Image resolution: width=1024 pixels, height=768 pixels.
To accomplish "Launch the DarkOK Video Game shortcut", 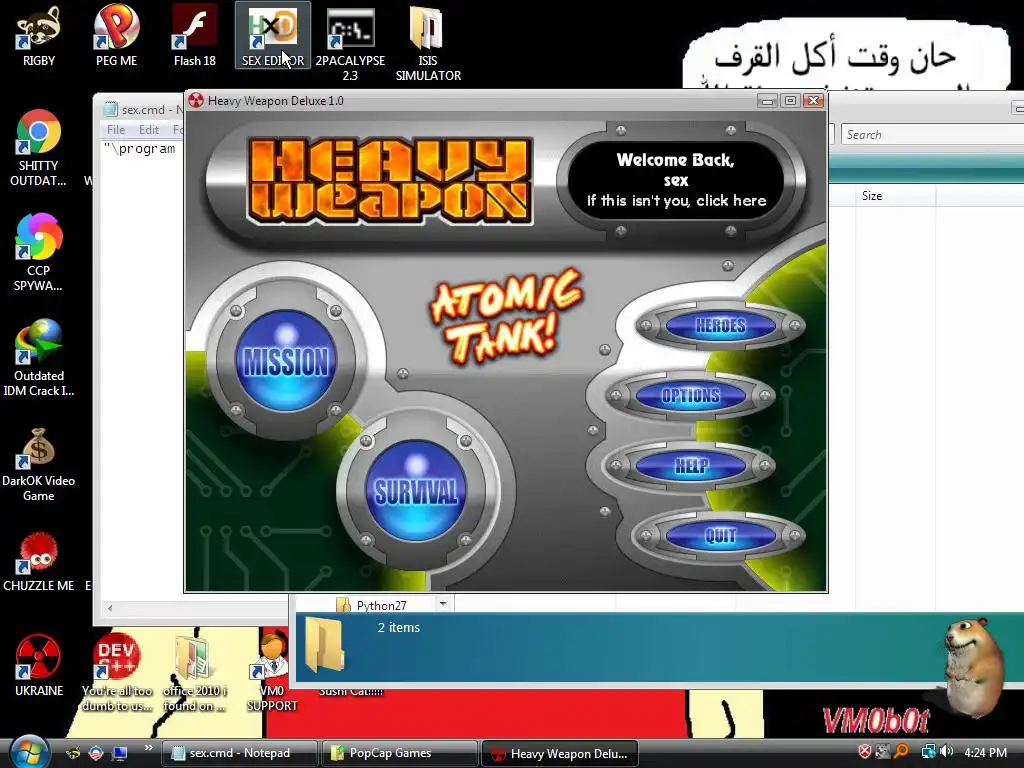I will [x=39, y=464].
